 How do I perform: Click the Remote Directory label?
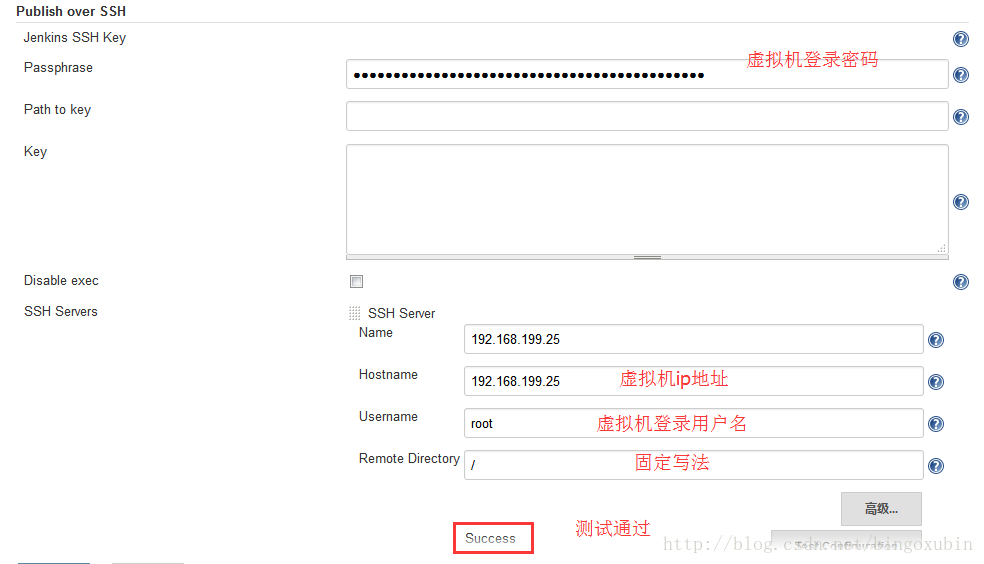pyautogui.click(x=409, y=459)
